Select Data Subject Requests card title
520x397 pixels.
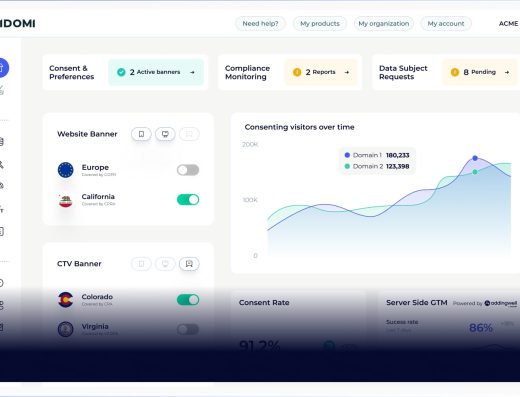403,72
